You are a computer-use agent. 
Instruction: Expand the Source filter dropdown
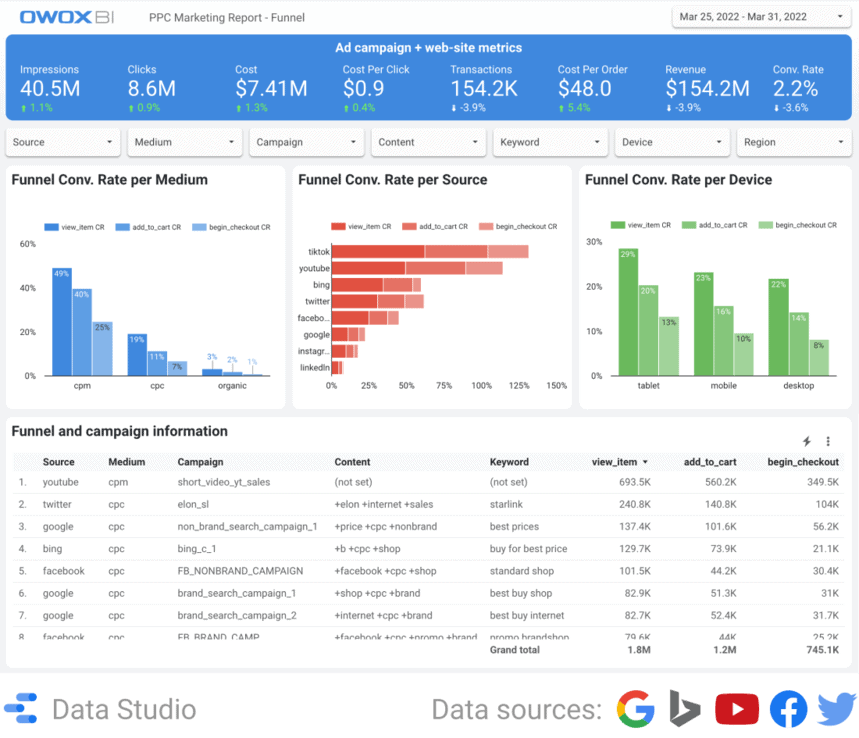(63, 142)
